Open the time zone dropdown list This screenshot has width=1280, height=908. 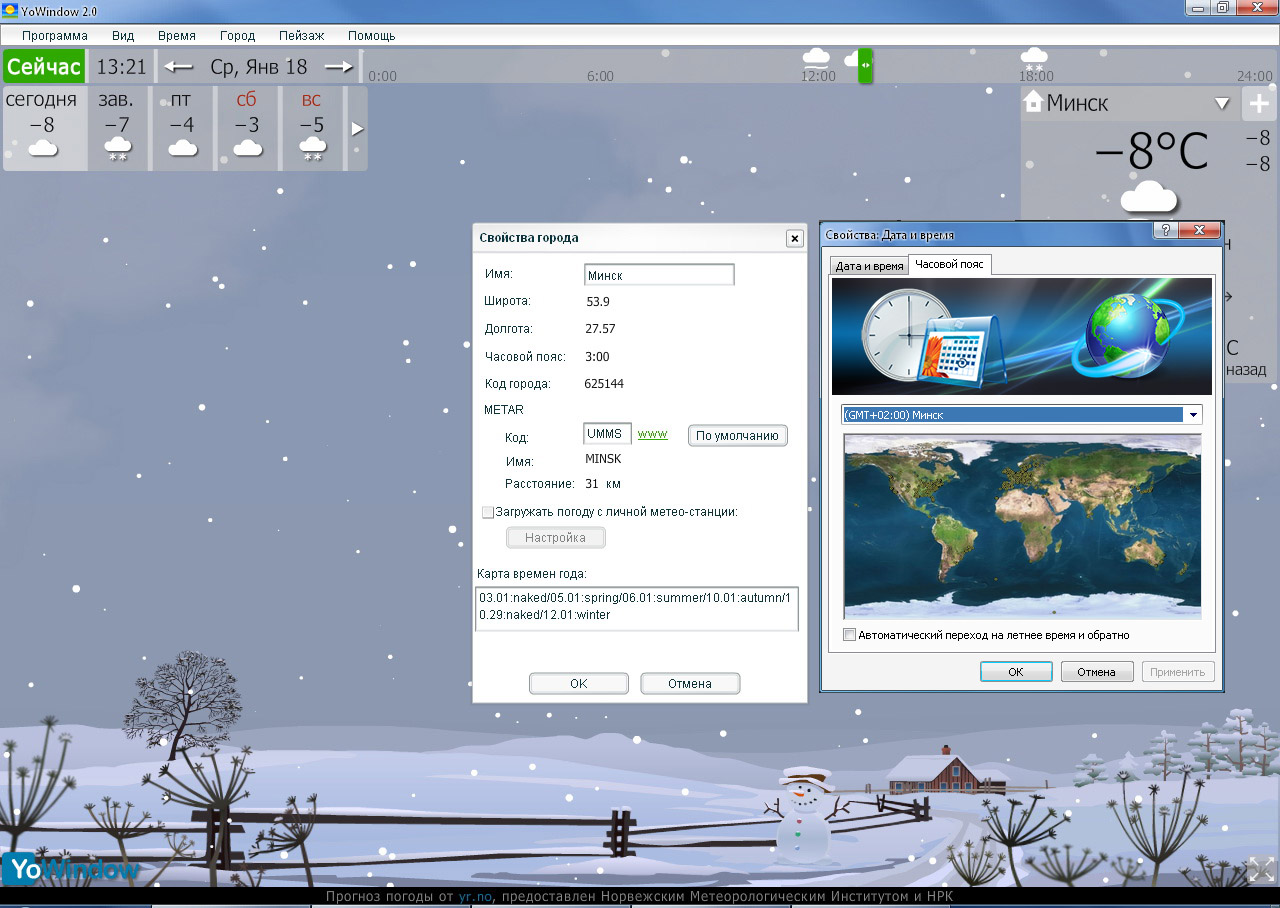tap(1193, 415)
